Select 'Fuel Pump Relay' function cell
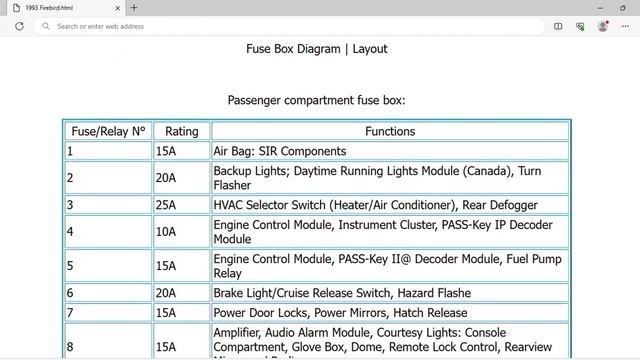This screenshot has height=360, width=640. coord(390,266)
